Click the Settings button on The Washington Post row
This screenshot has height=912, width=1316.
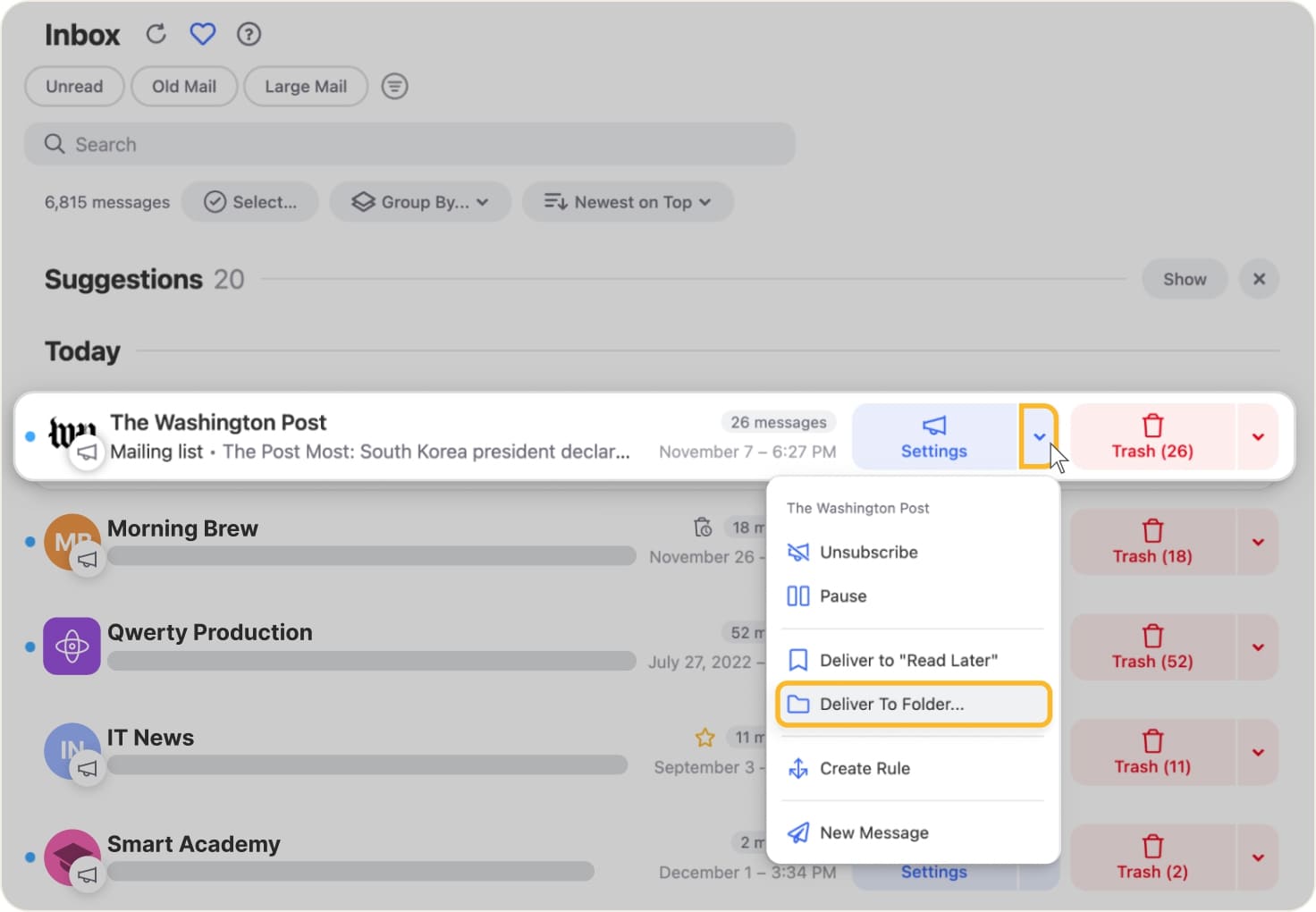(933, 437)
